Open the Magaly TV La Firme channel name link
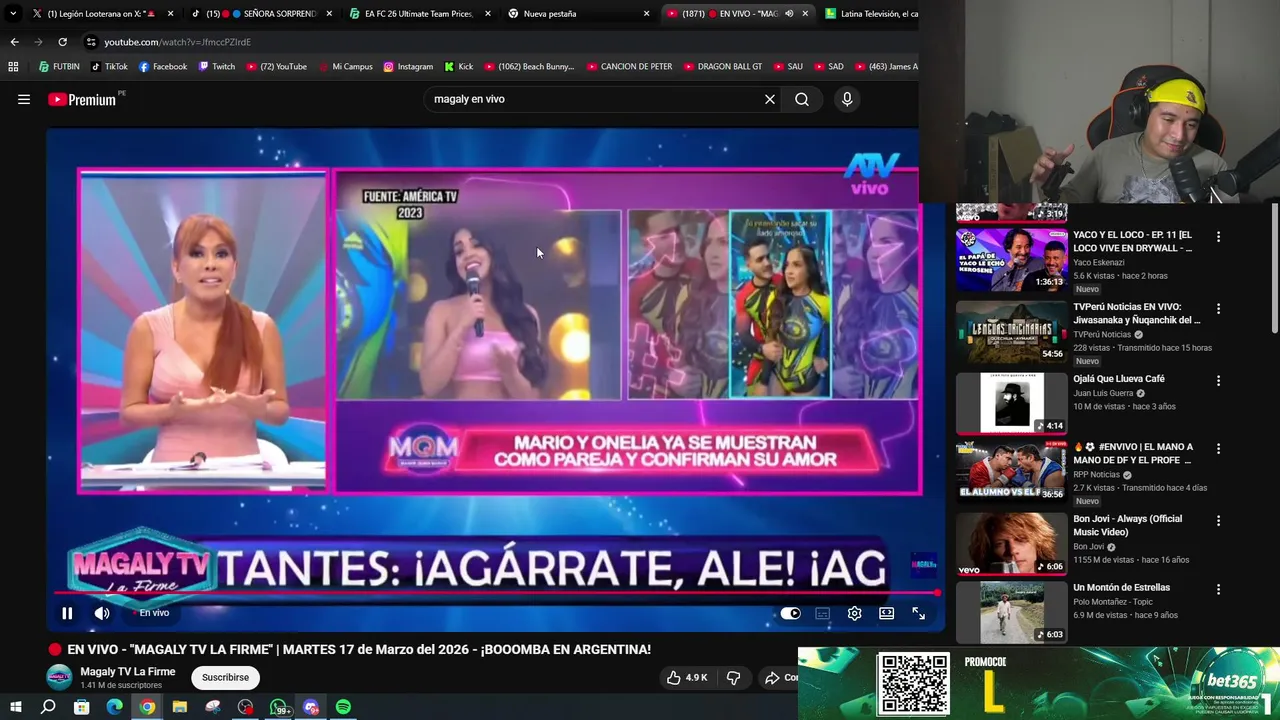 tap(127, 672)
